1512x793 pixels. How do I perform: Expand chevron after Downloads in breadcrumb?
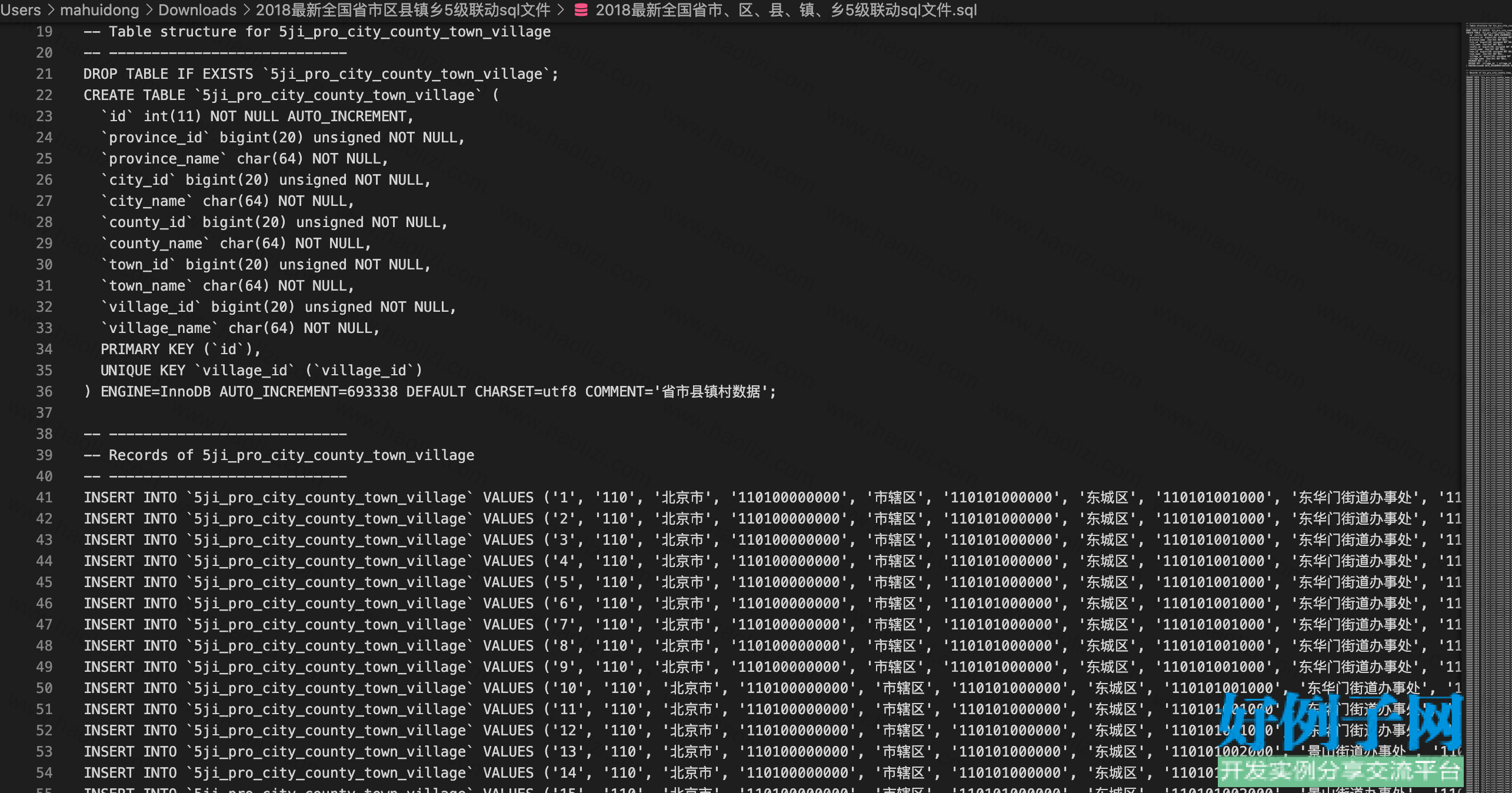[x=246, y=10]
